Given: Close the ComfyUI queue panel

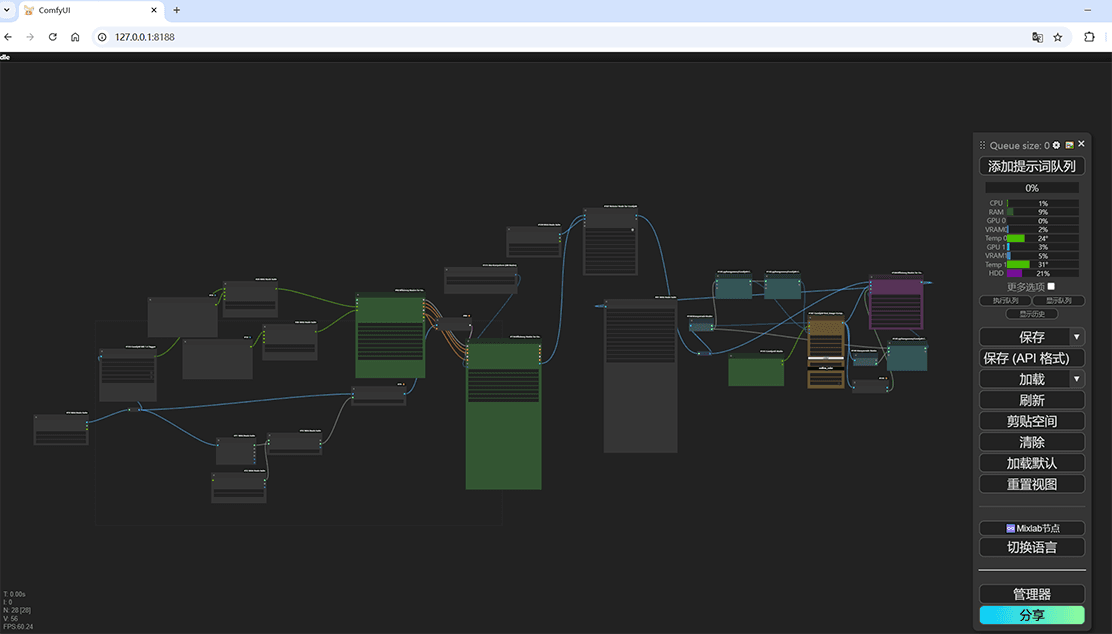Looking at the screenshot, I should point(1081,144).
